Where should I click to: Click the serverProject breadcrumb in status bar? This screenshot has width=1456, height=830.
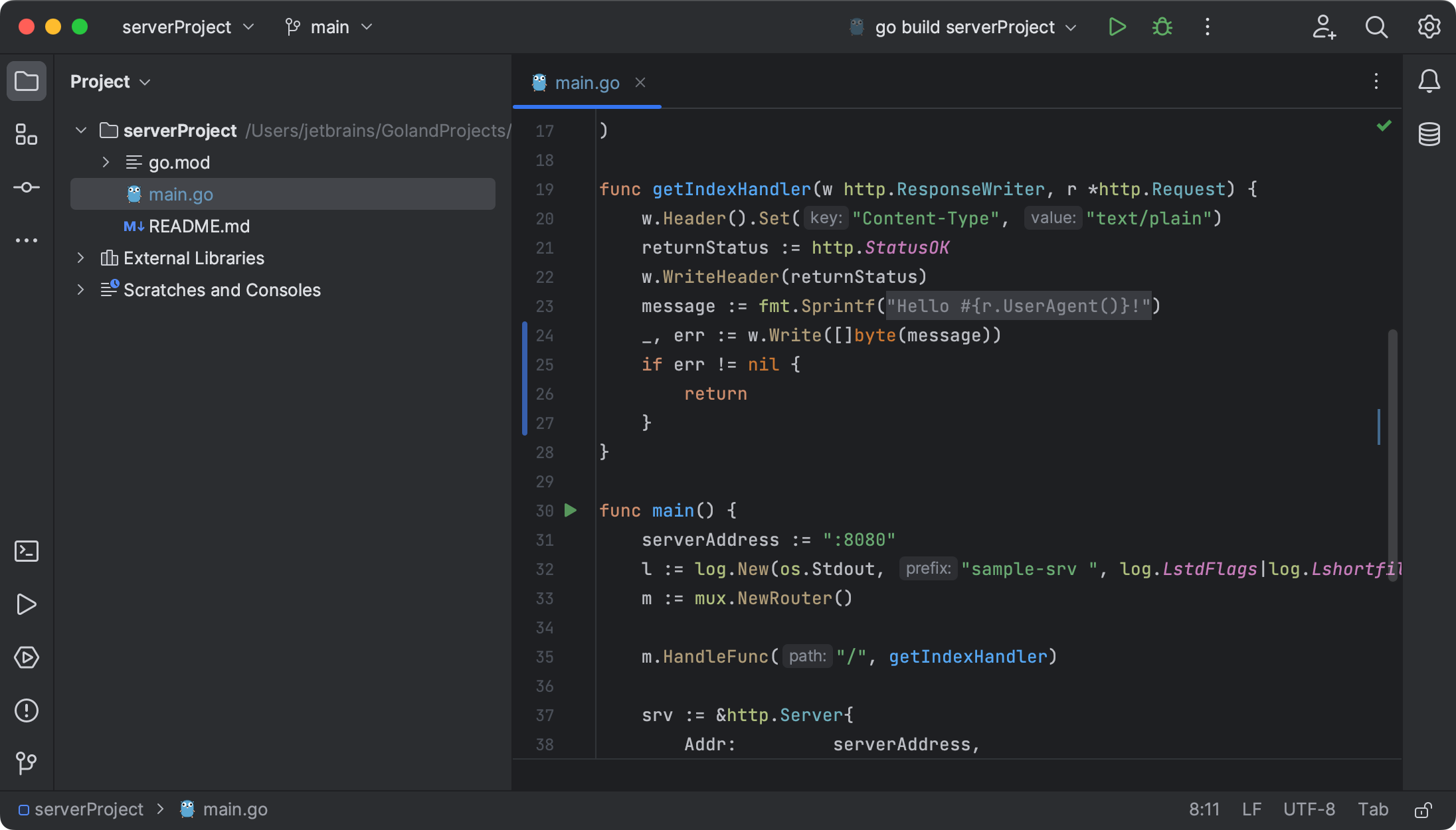click(89, 809)
